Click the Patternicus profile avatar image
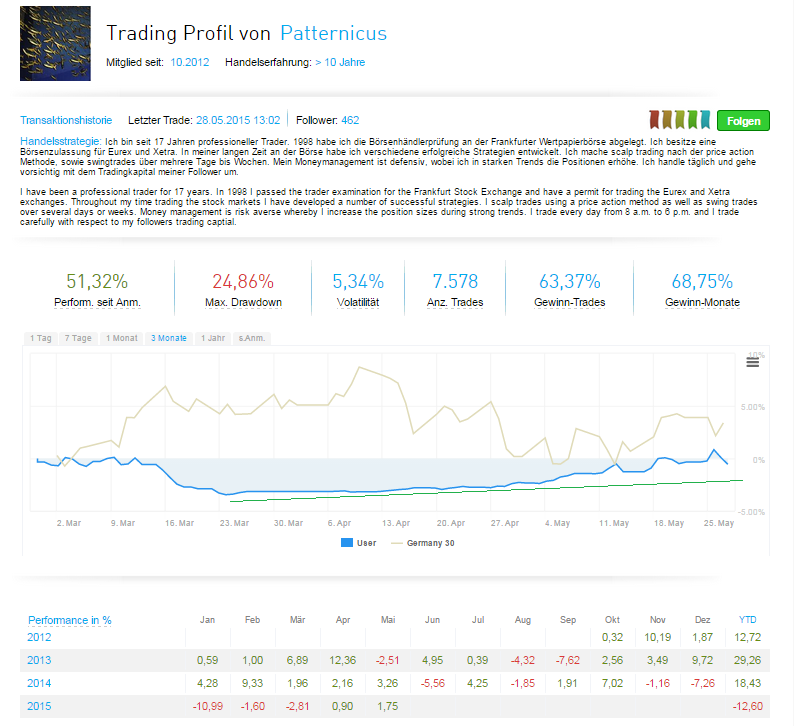This screenshot has width=803, height=726. 55,44
